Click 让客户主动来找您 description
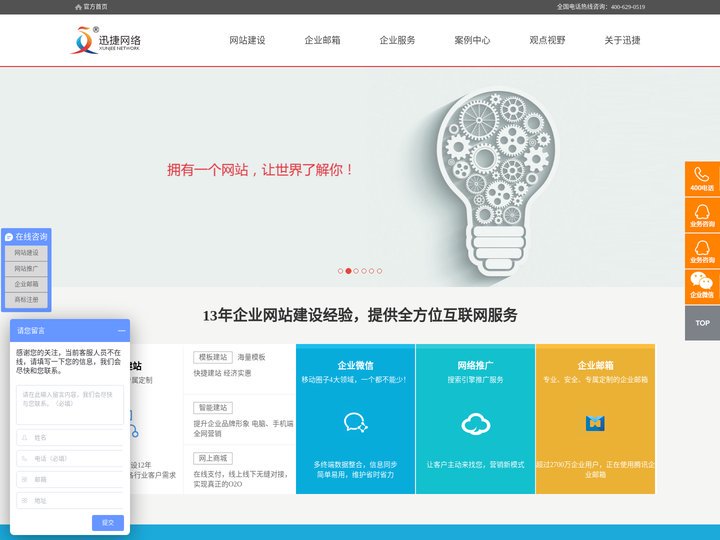The height and width of the screenshot is (540, 720). (x=475, y=465)
